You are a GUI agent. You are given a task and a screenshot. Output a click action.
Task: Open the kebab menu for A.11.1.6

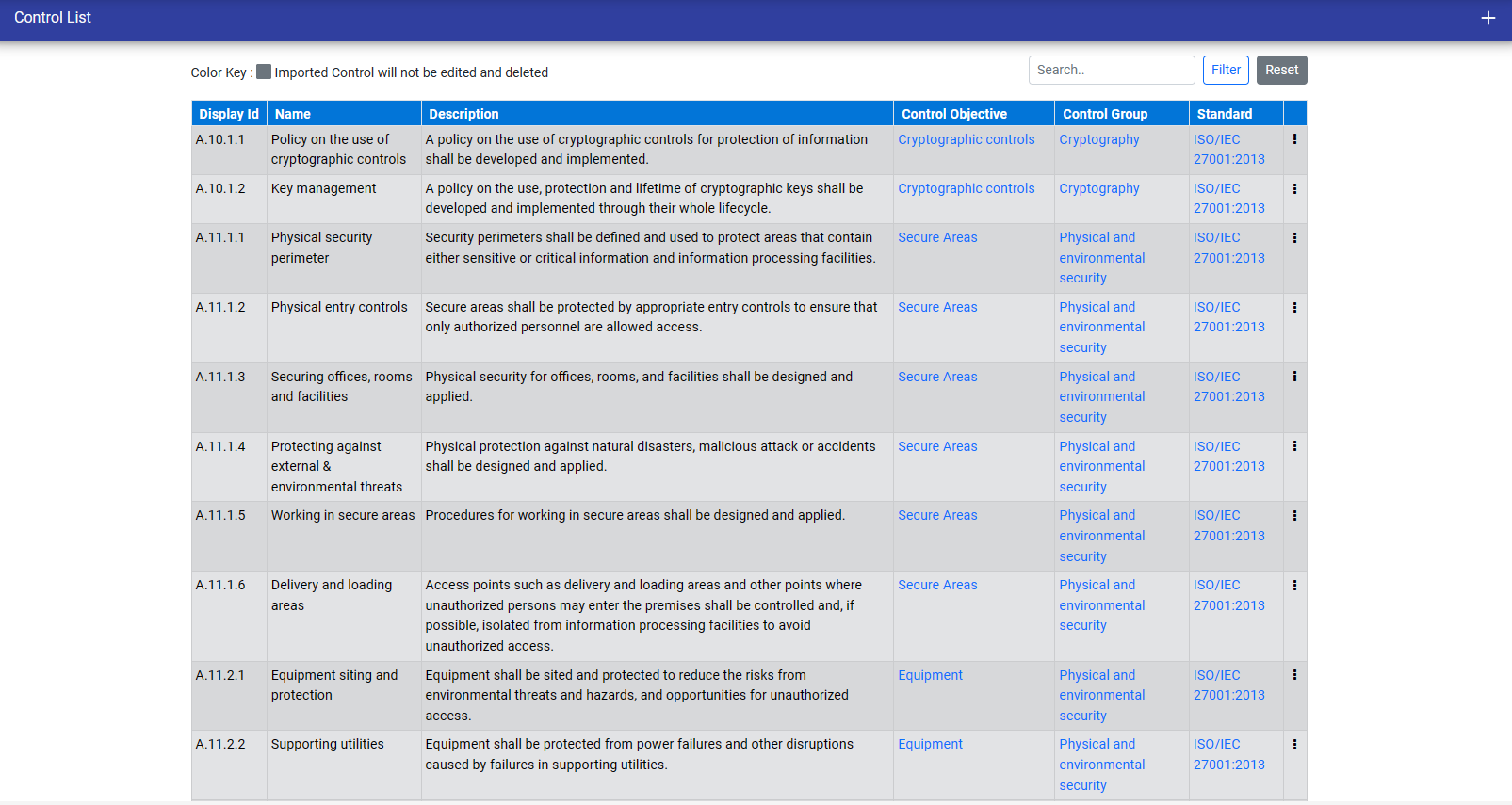click(1294, 586)
